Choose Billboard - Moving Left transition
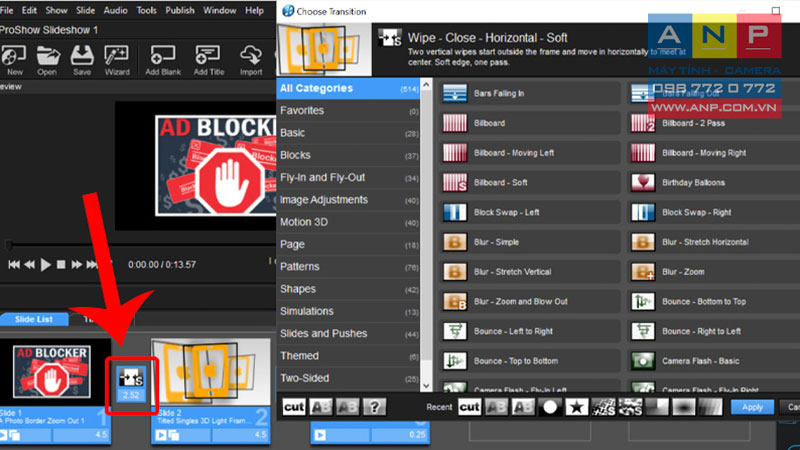 coord(530,153)
